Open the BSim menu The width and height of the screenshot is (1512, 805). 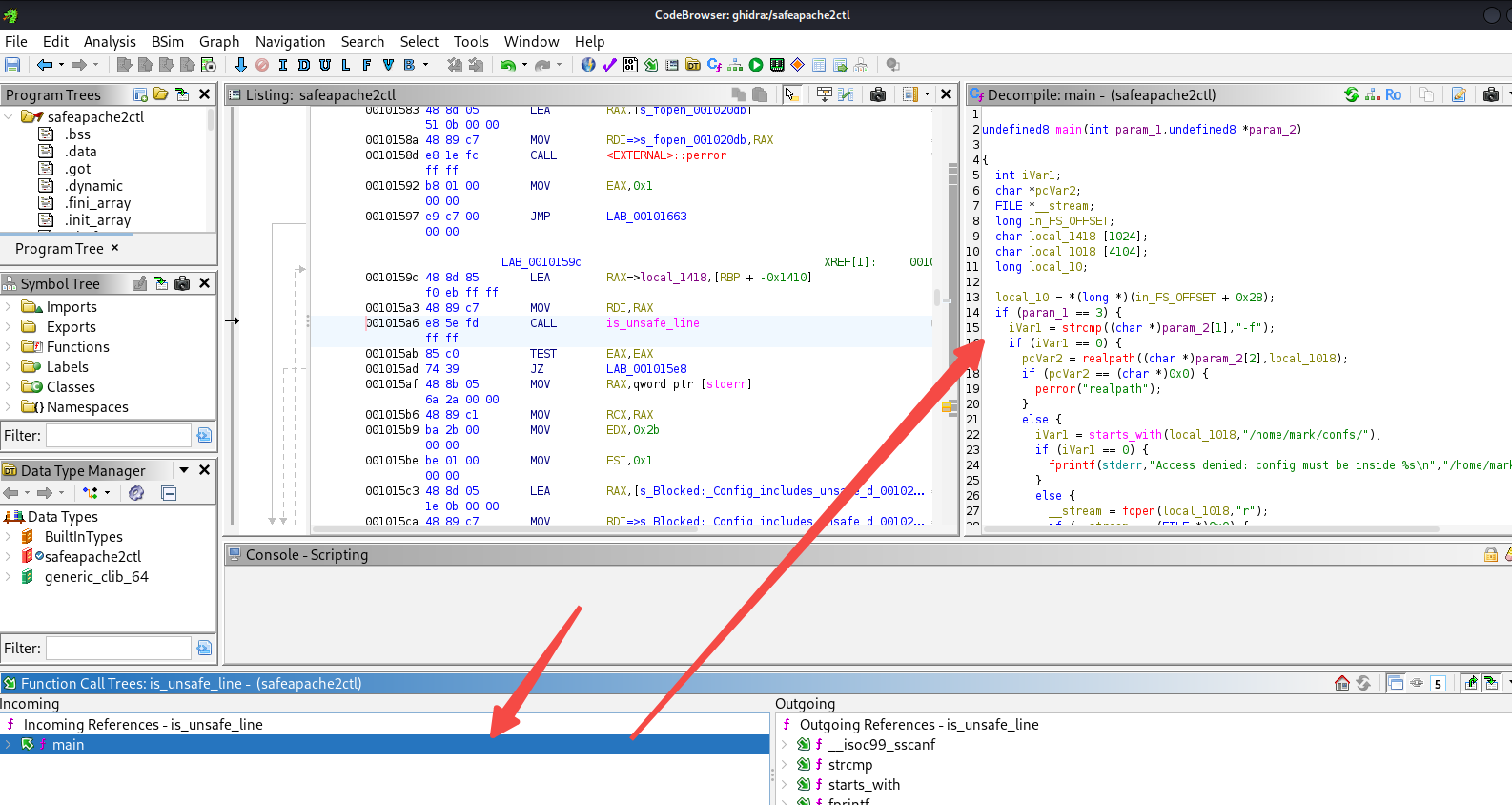click(x=168, y=41)
